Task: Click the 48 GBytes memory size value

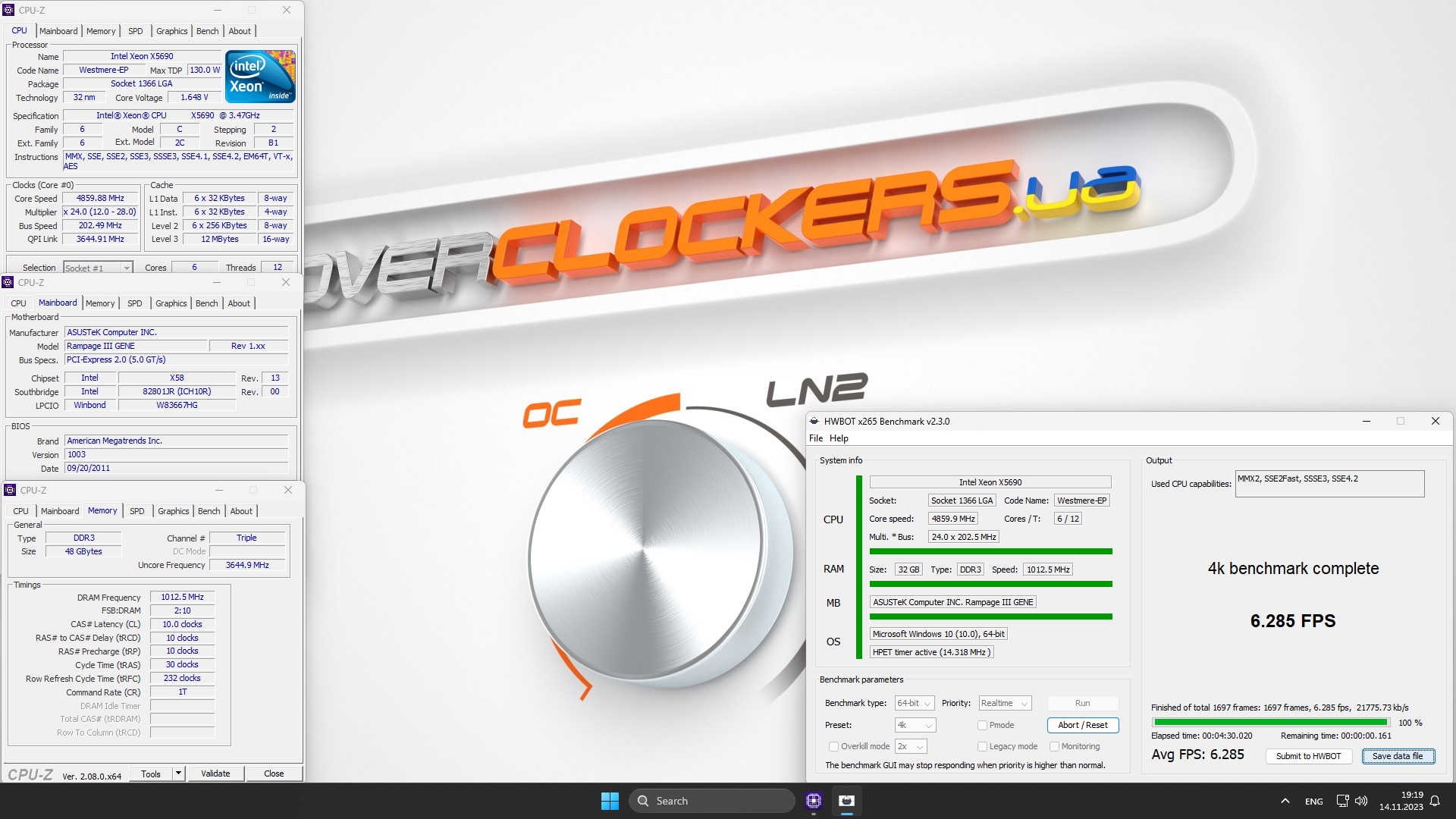Action: pos(83,551)
